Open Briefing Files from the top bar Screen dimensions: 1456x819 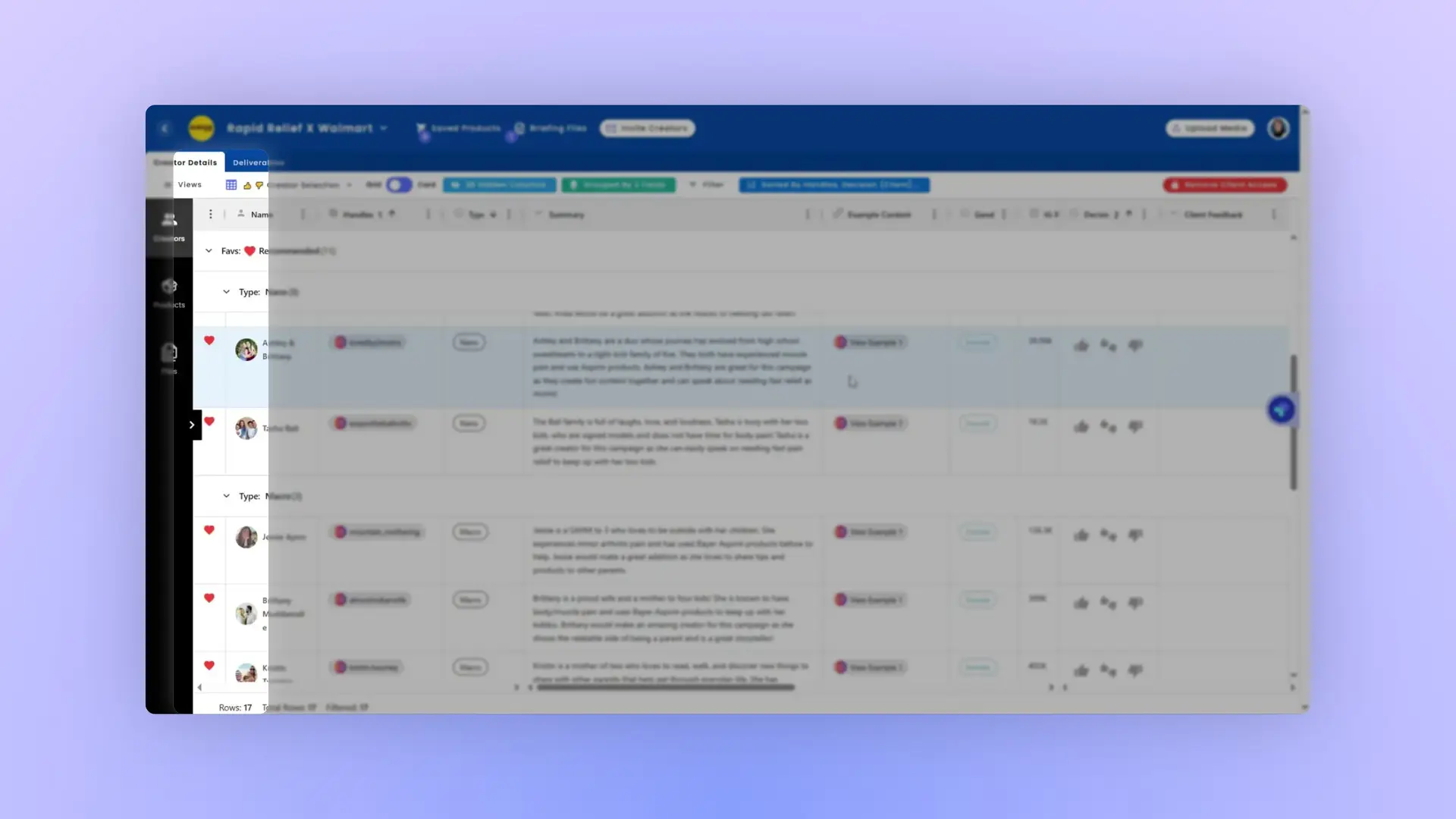point(519,128)
